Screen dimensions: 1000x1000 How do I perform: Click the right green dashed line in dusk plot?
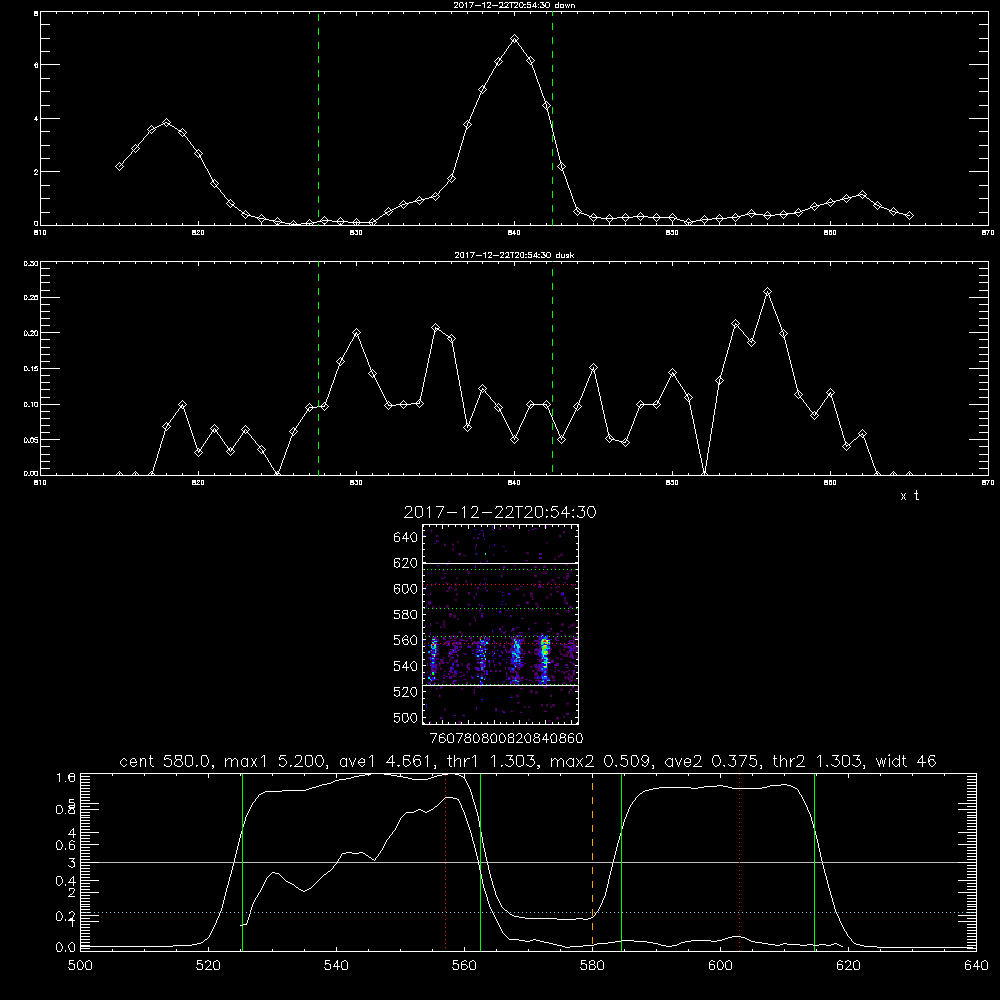[x=552, y=368]
